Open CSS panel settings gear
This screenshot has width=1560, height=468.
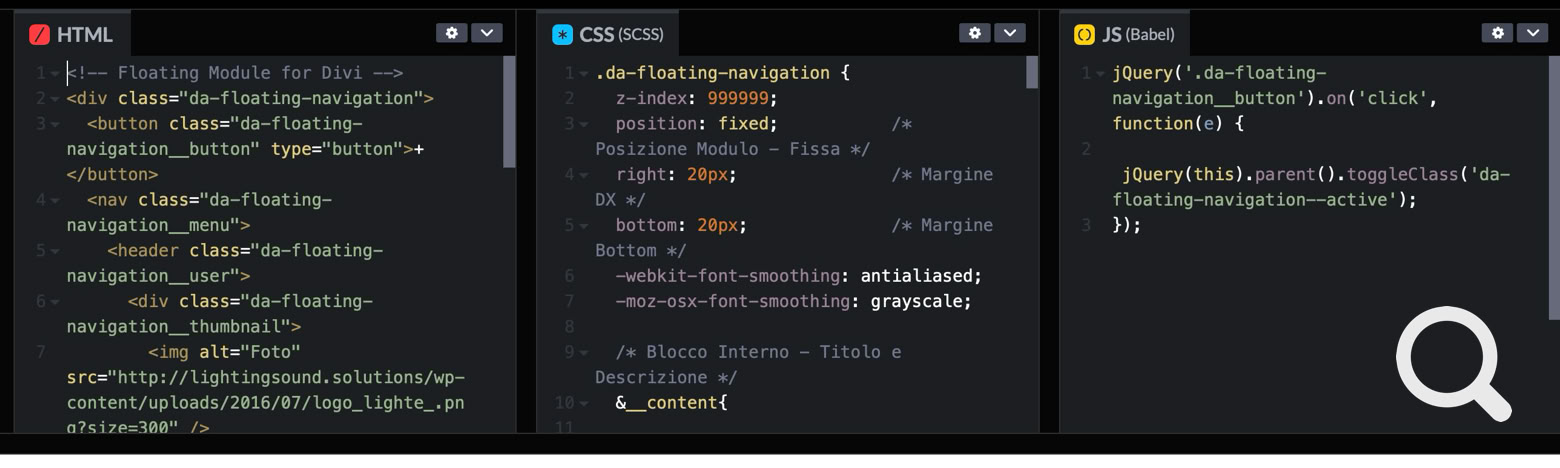click(975, 33)
